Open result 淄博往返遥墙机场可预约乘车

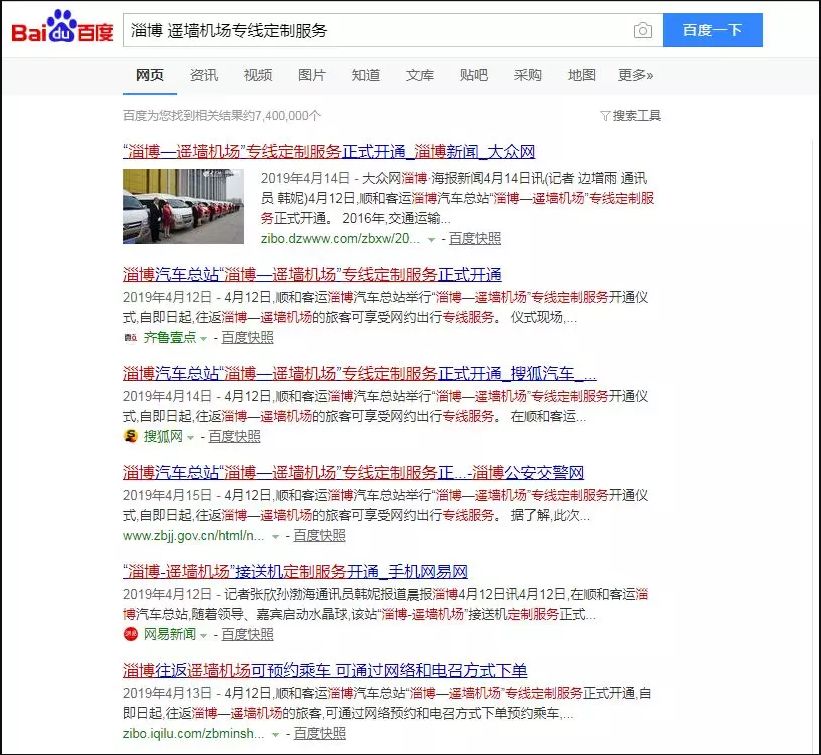tap(325, 671)
